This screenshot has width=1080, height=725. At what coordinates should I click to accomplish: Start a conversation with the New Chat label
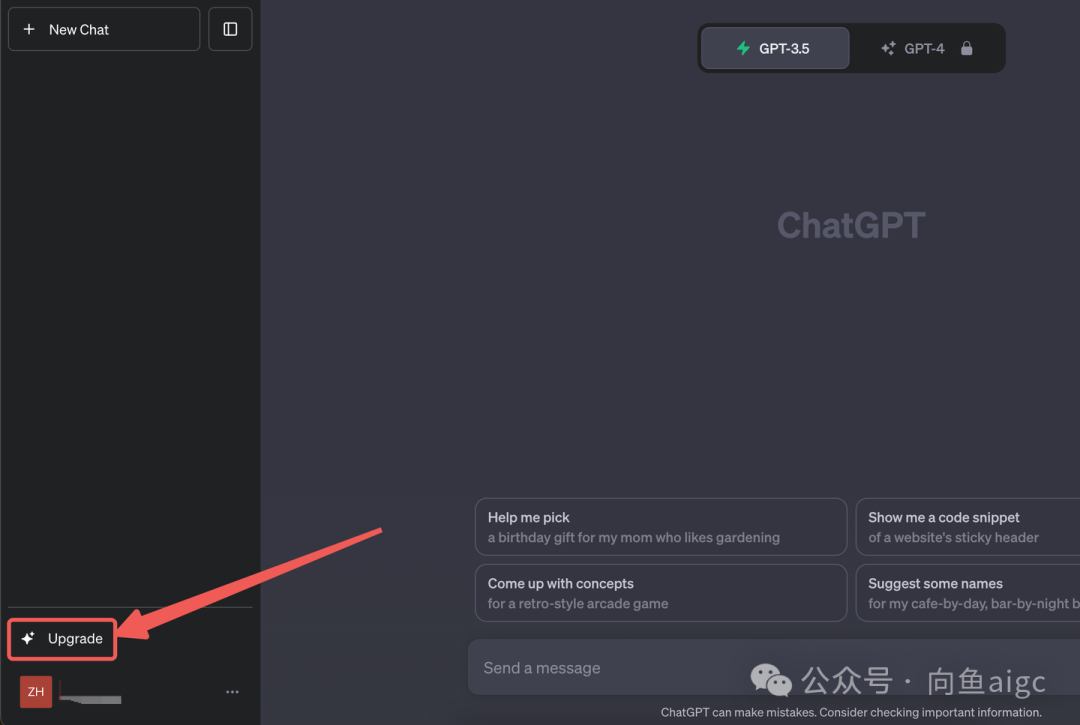tap(79, 30)
